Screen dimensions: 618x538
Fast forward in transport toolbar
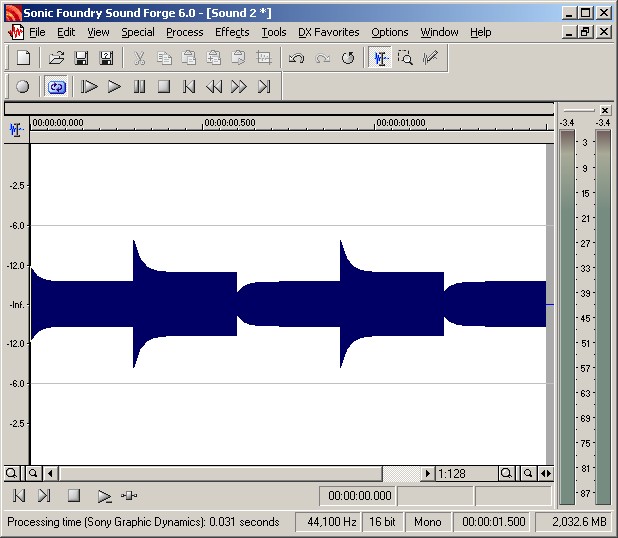pyautogui.click(x=239, y=86)
